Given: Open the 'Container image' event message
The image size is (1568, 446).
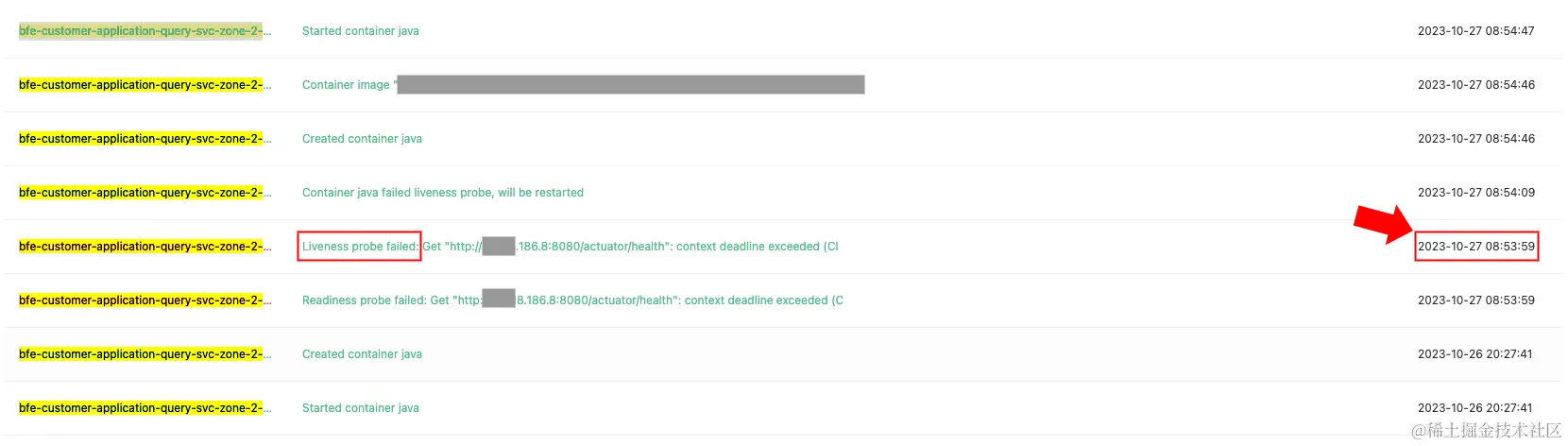Looking at the screenshot, I should click(x=583, y=85).
